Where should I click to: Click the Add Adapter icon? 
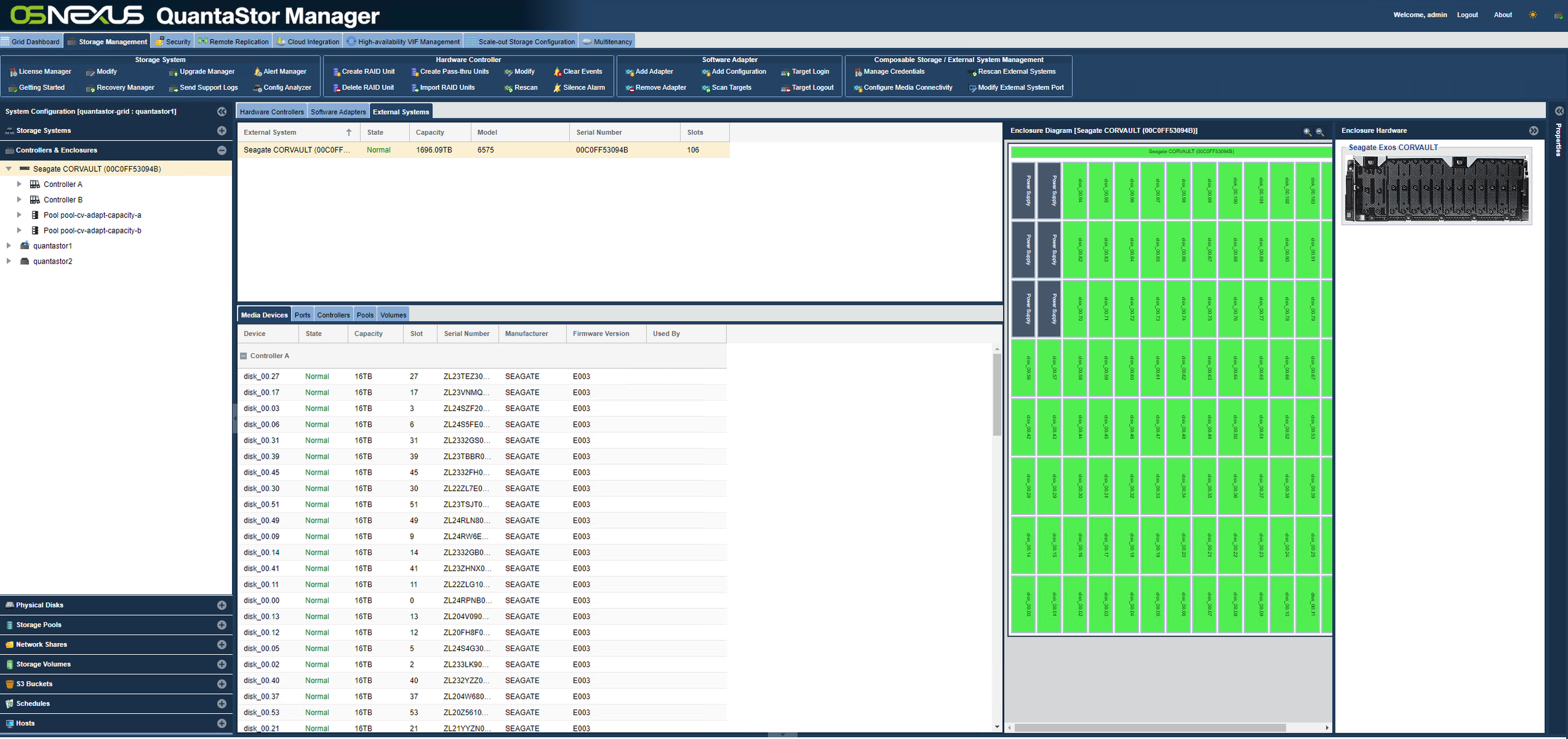point(630,72)
